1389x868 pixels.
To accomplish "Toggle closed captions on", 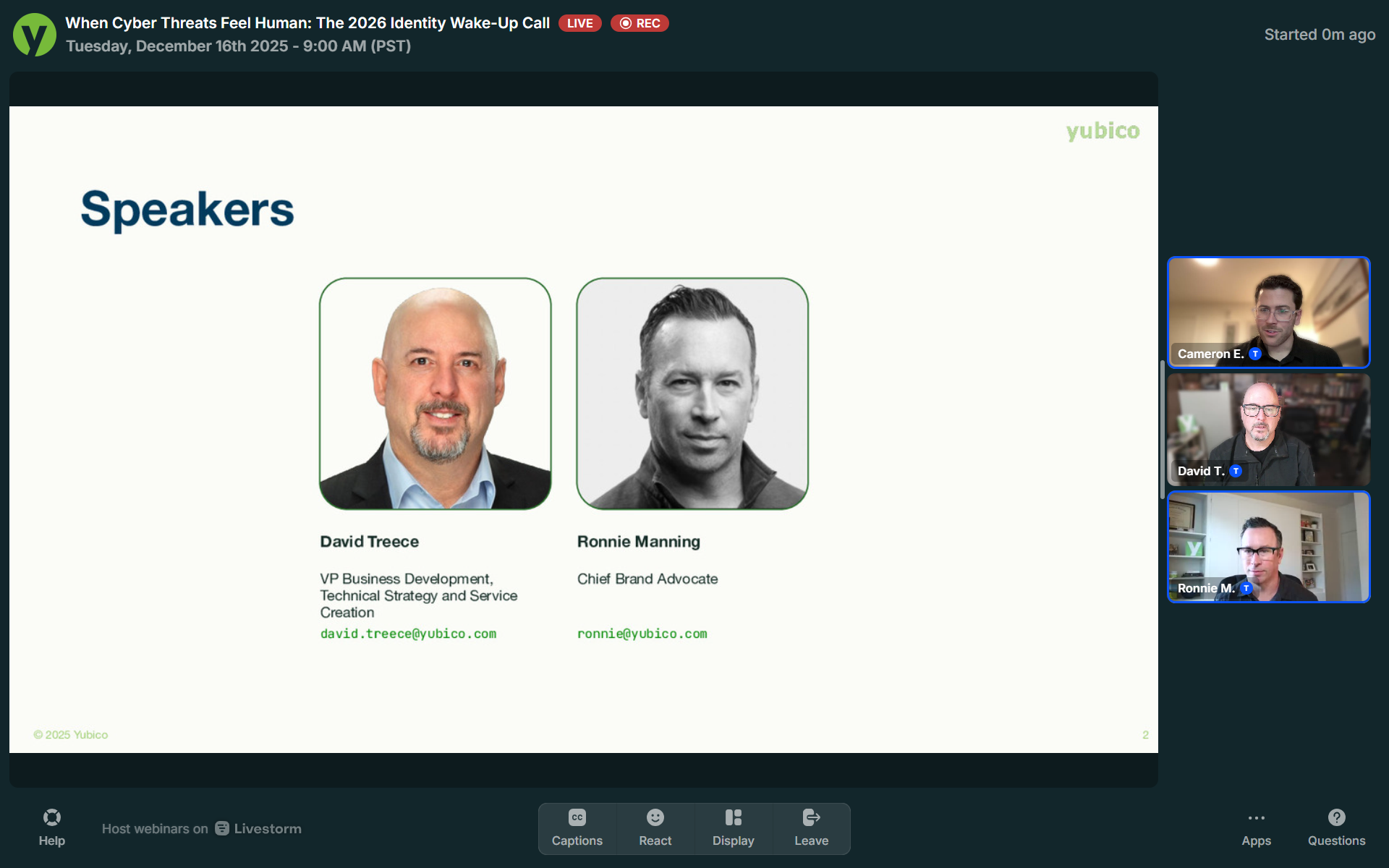I will [577, 828].
